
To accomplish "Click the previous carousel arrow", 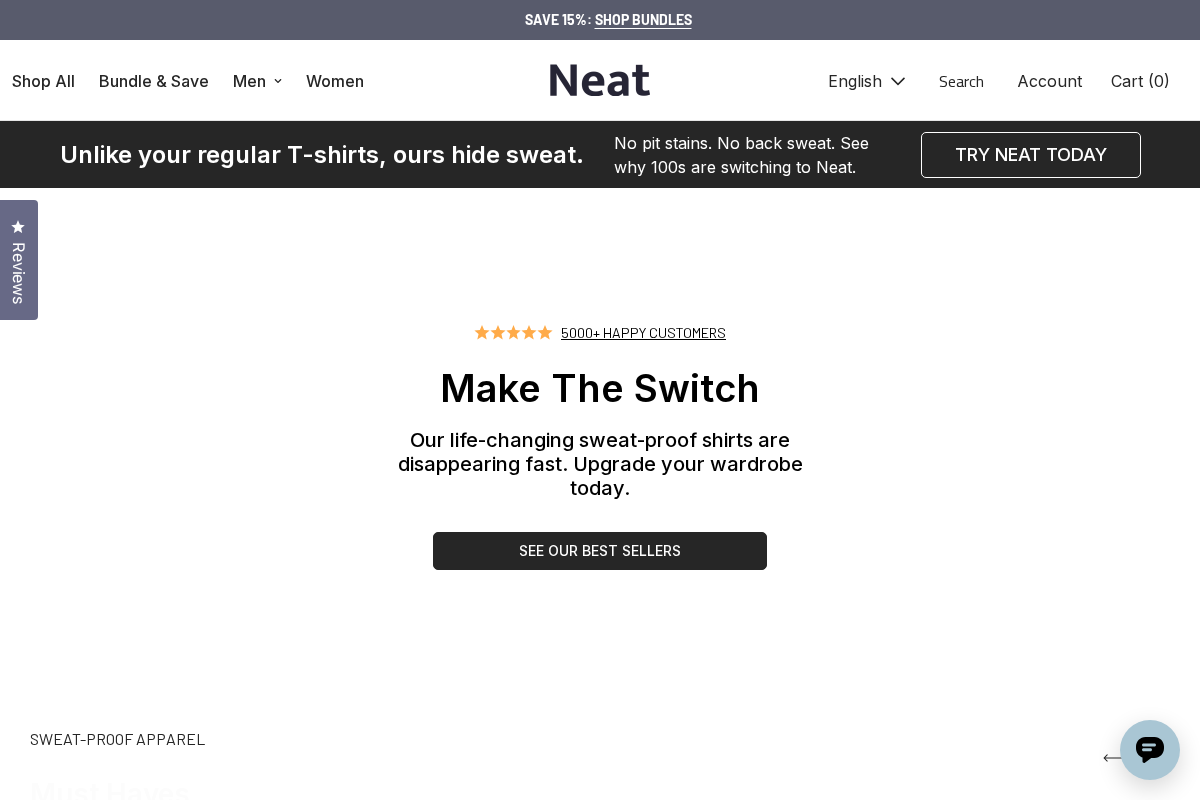I will (x=1112, y=758).
